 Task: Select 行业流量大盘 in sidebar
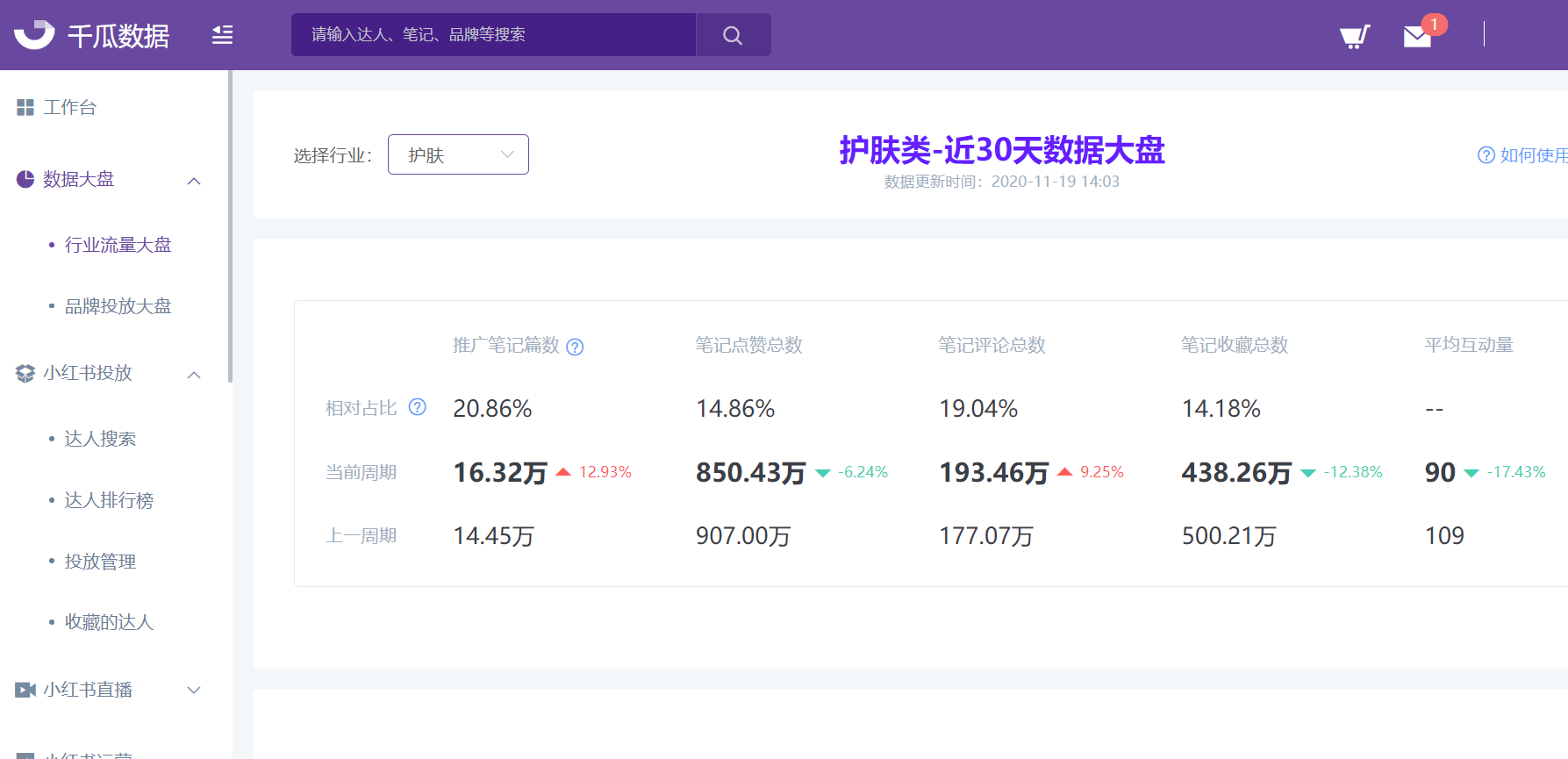coord(118,245)
